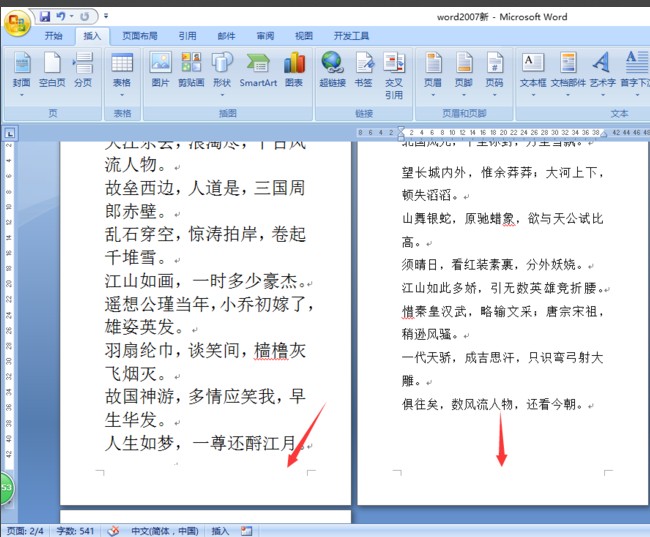
Task: Insert a blank page with 空白页
Action: [x=52, y=70]
